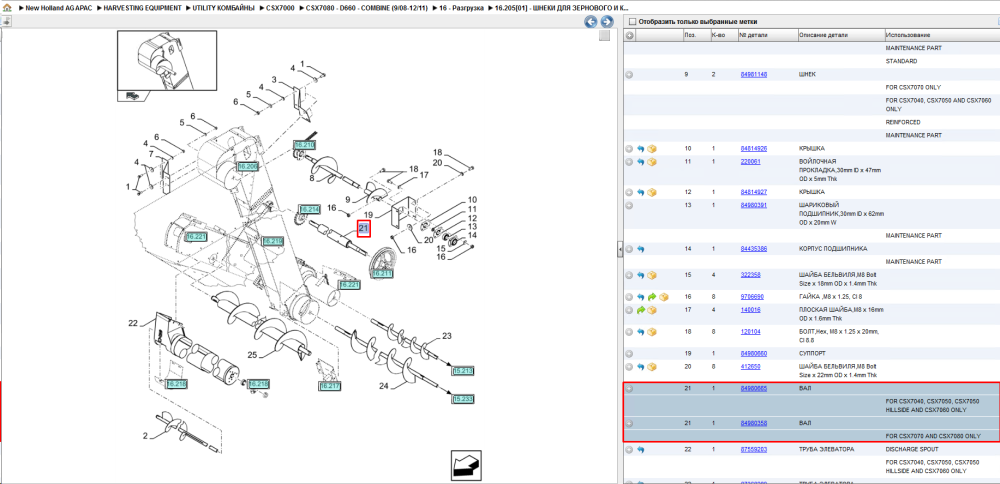Open reference label 15.213 in diagram
The height and width of the screenshot is (484, 1000).
tap(464, 370)
